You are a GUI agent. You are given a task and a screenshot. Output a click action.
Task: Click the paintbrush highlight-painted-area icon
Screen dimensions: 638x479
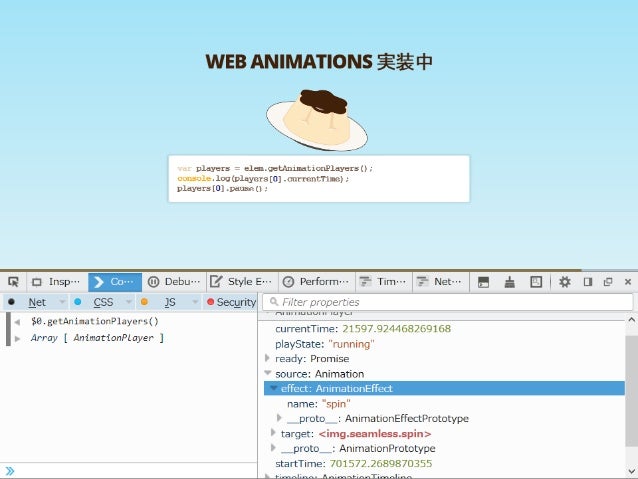coord(509,282)
